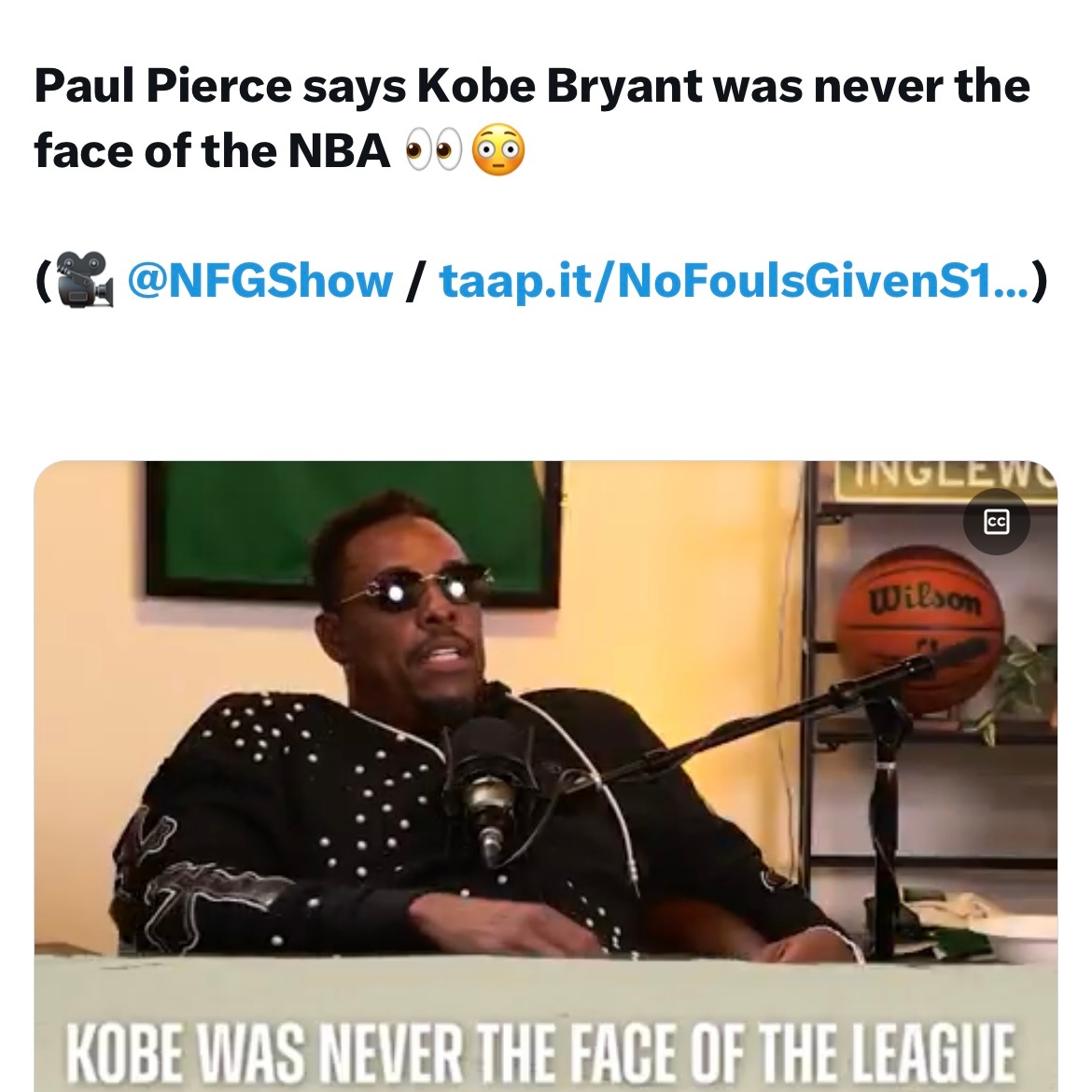This screenshot has height=1092, width=1092.
Task: Open the @NFGShow profile mention
Action: pyautogui.click(x=260, y=281)
